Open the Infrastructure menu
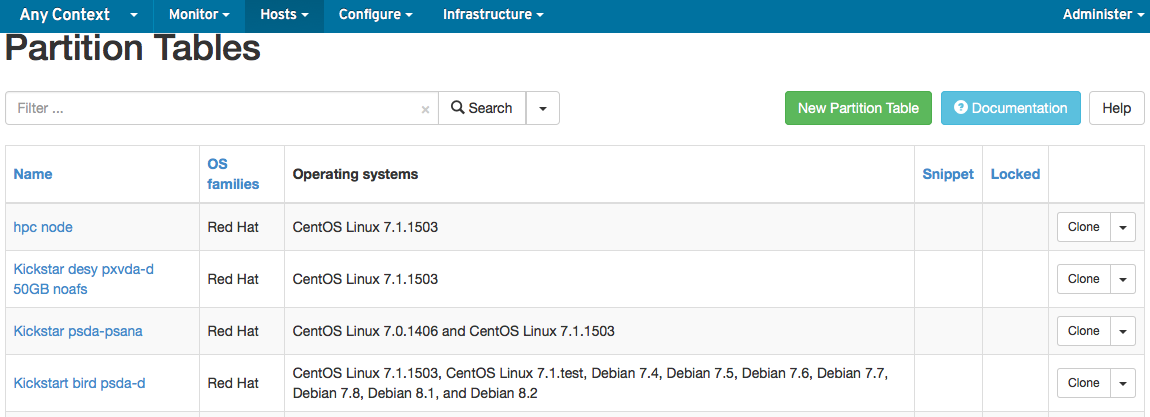 click(x=494, y=15)
